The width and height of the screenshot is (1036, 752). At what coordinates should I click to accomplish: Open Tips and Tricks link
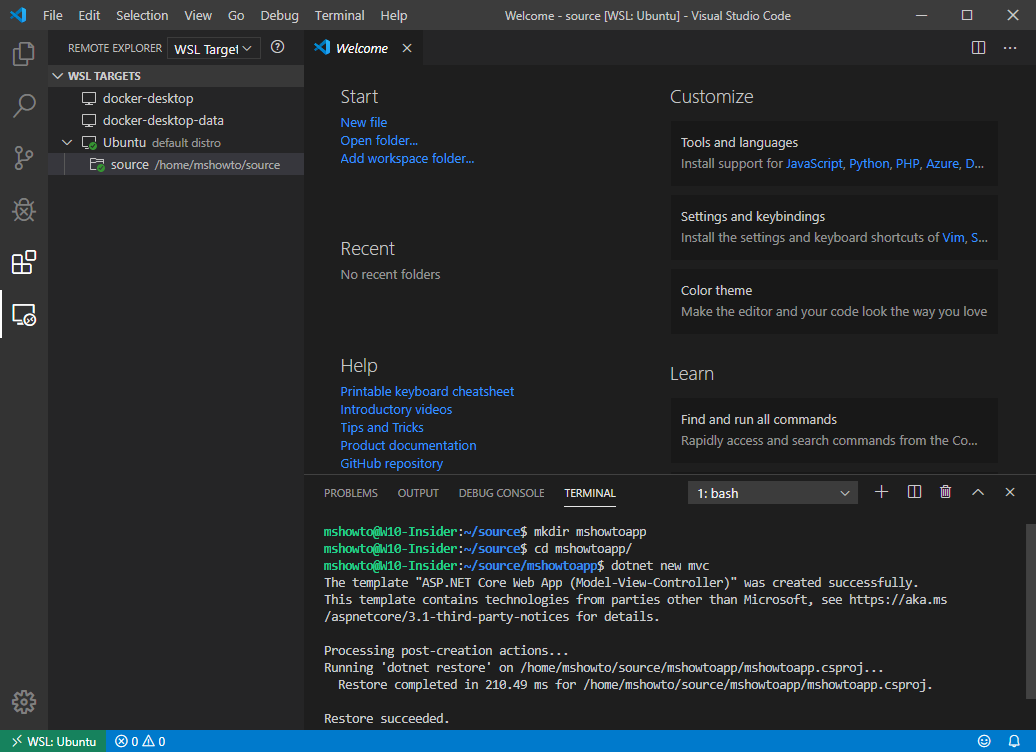coord(382,428)
